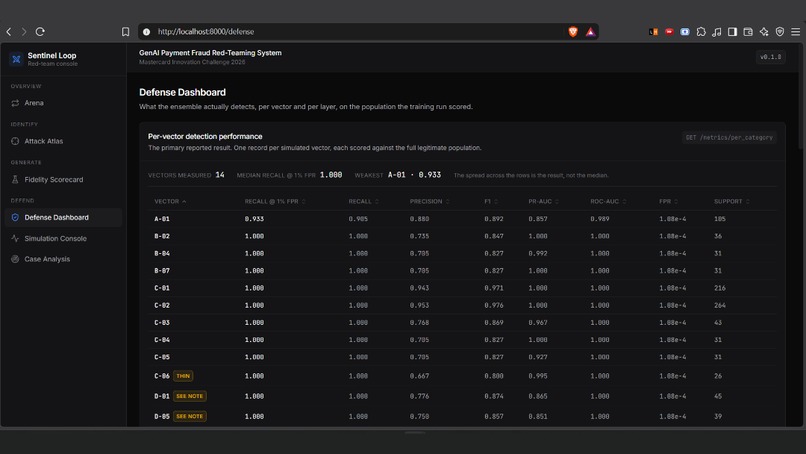Sort by the FPR column header
This screenshot has height=454, width=806.
point(668,202)
